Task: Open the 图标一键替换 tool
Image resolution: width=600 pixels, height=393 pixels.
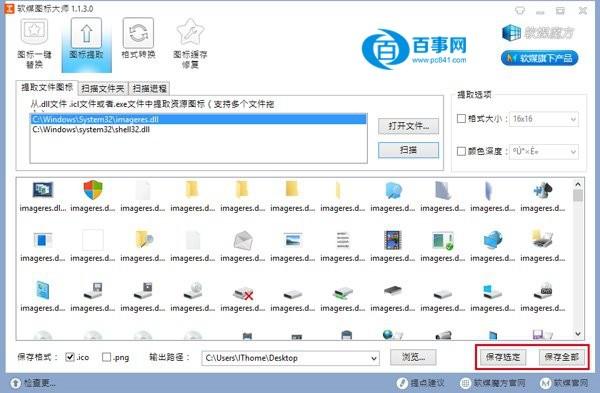Action: click(34, 44)
